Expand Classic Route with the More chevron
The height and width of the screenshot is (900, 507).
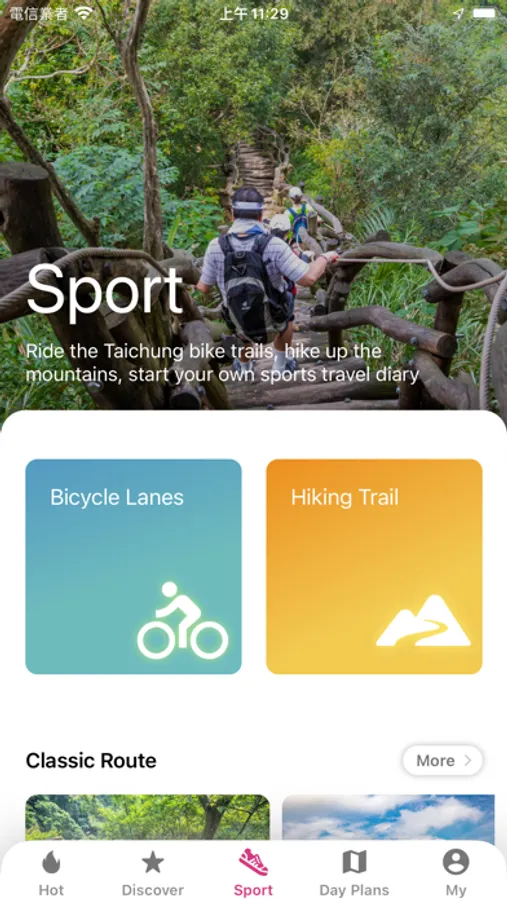pos(468,761)
